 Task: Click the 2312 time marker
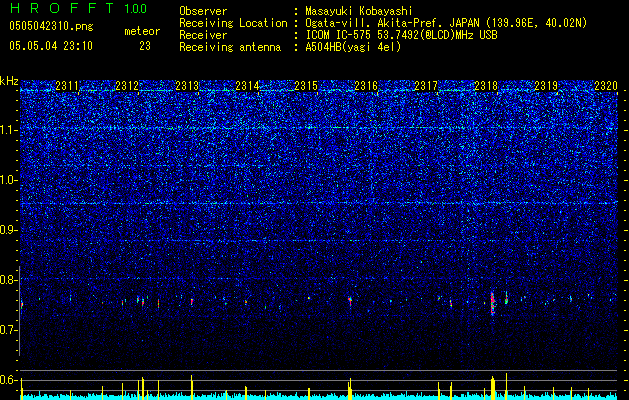(x=127, y=85)
